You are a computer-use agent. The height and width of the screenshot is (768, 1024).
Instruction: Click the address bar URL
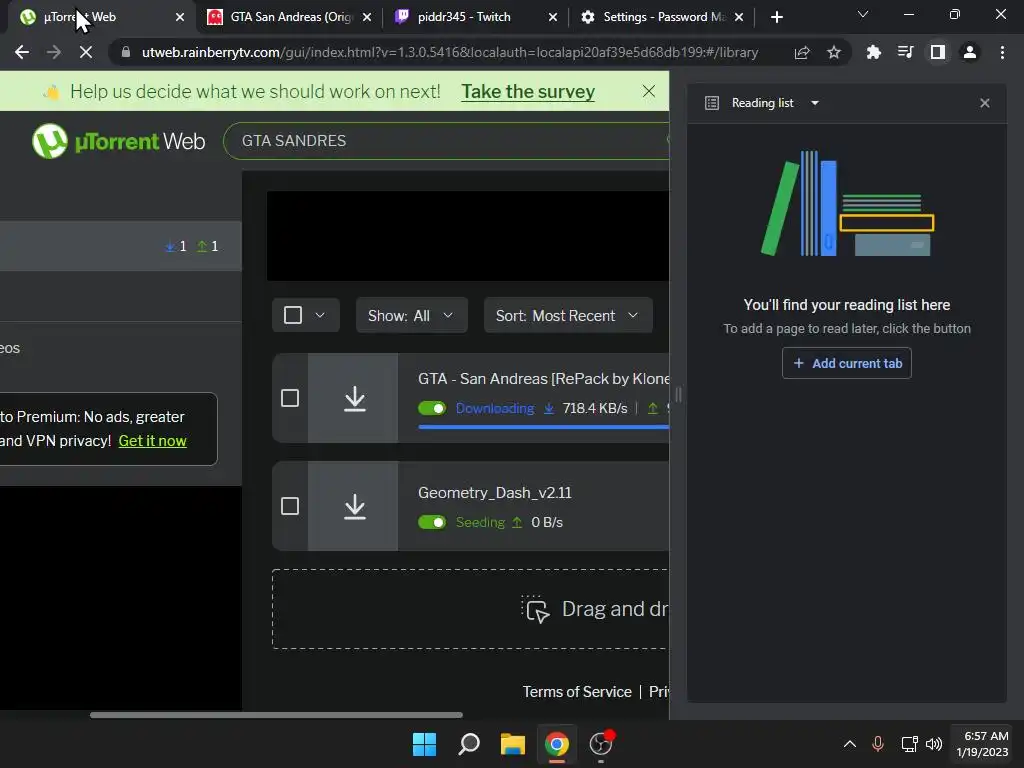point(450,52)
